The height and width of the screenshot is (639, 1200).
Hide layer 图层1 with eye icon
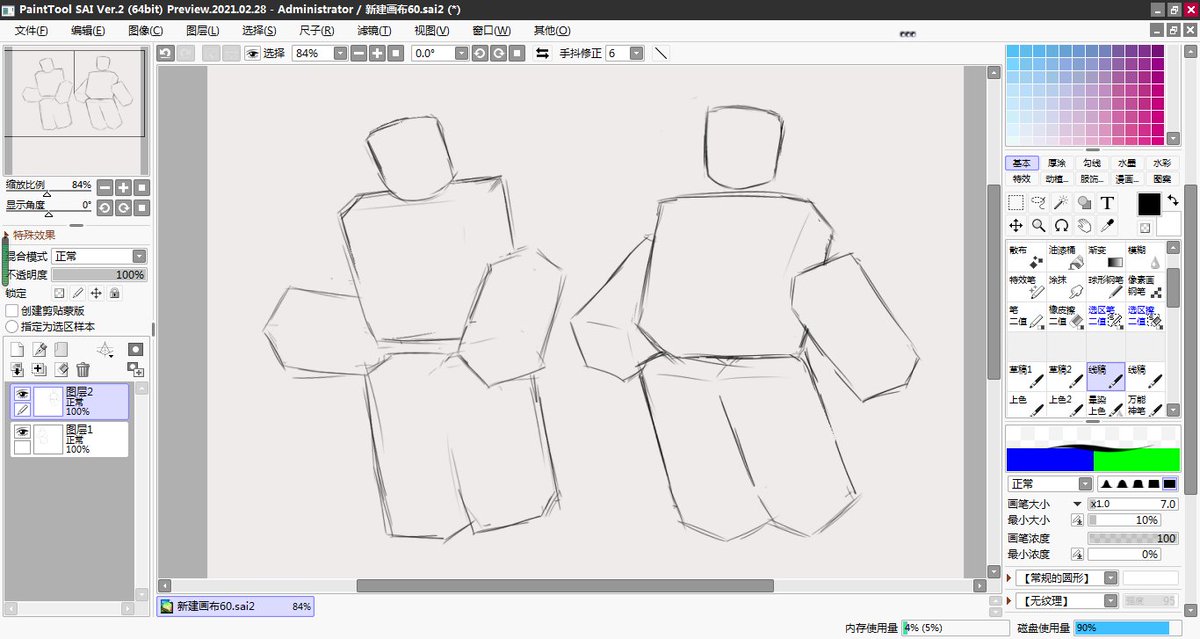22,431
